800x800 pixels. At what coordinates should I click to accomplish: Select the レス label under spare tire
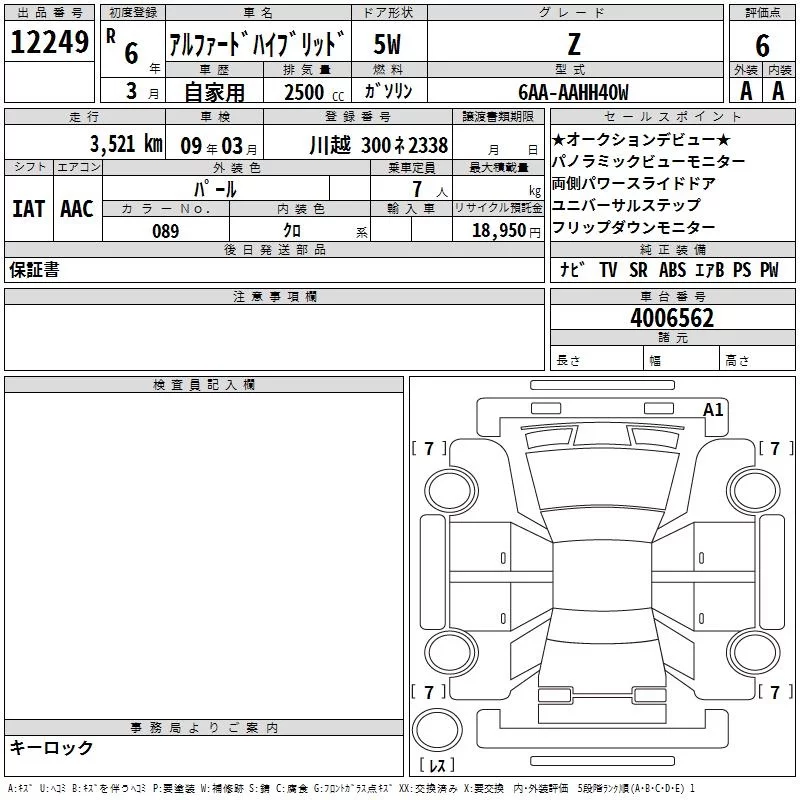pos(437,765)
